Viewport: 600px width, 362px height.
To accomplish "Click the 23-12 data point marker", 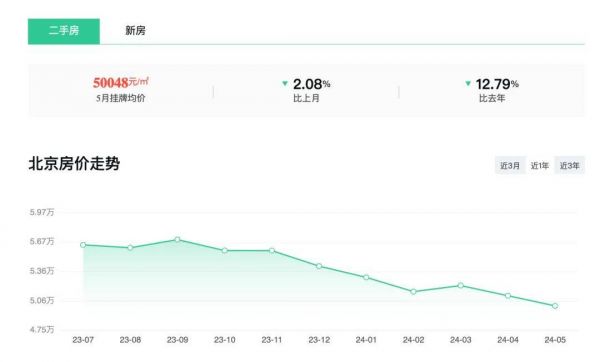I will tap(319, 266).
